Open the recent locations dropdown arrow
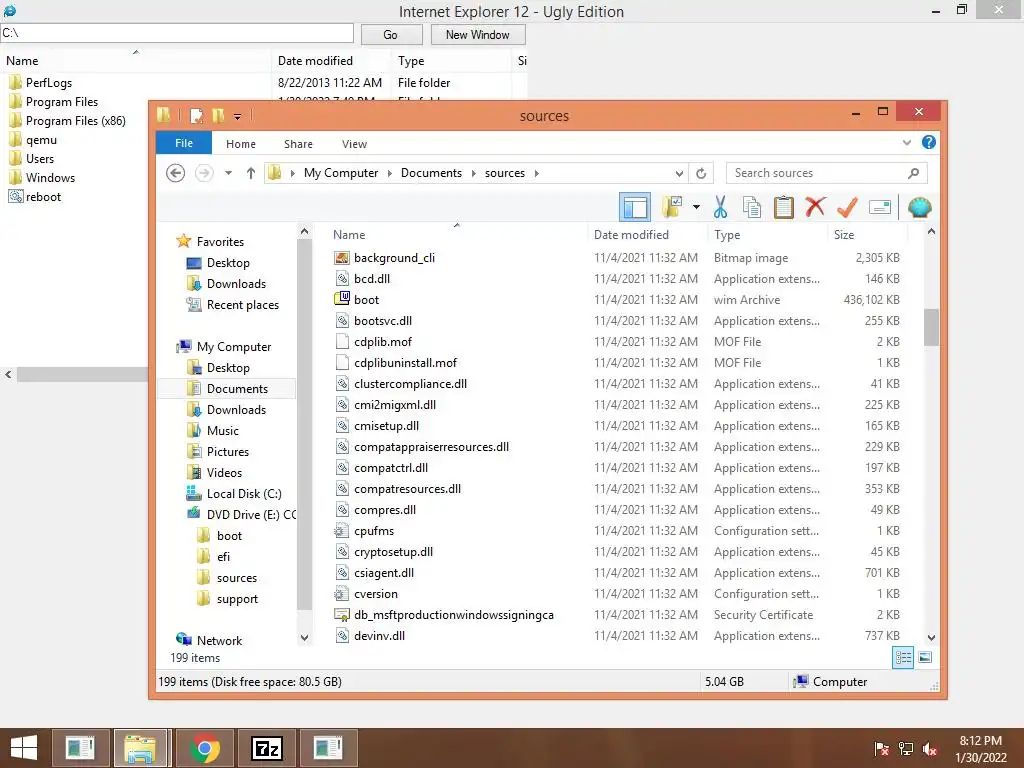This screenshot has height=768, width=1024. tap(228, 173)
